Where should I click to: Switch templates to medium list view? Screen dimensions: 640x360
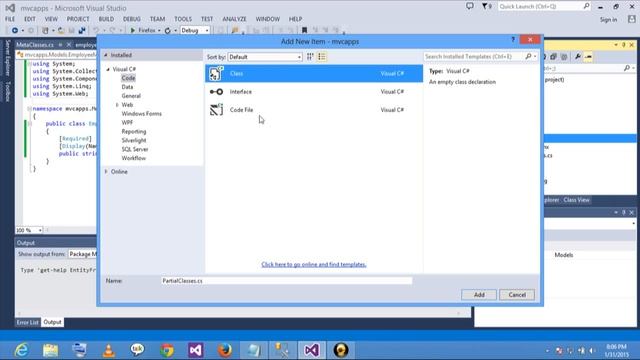[322, 57]
